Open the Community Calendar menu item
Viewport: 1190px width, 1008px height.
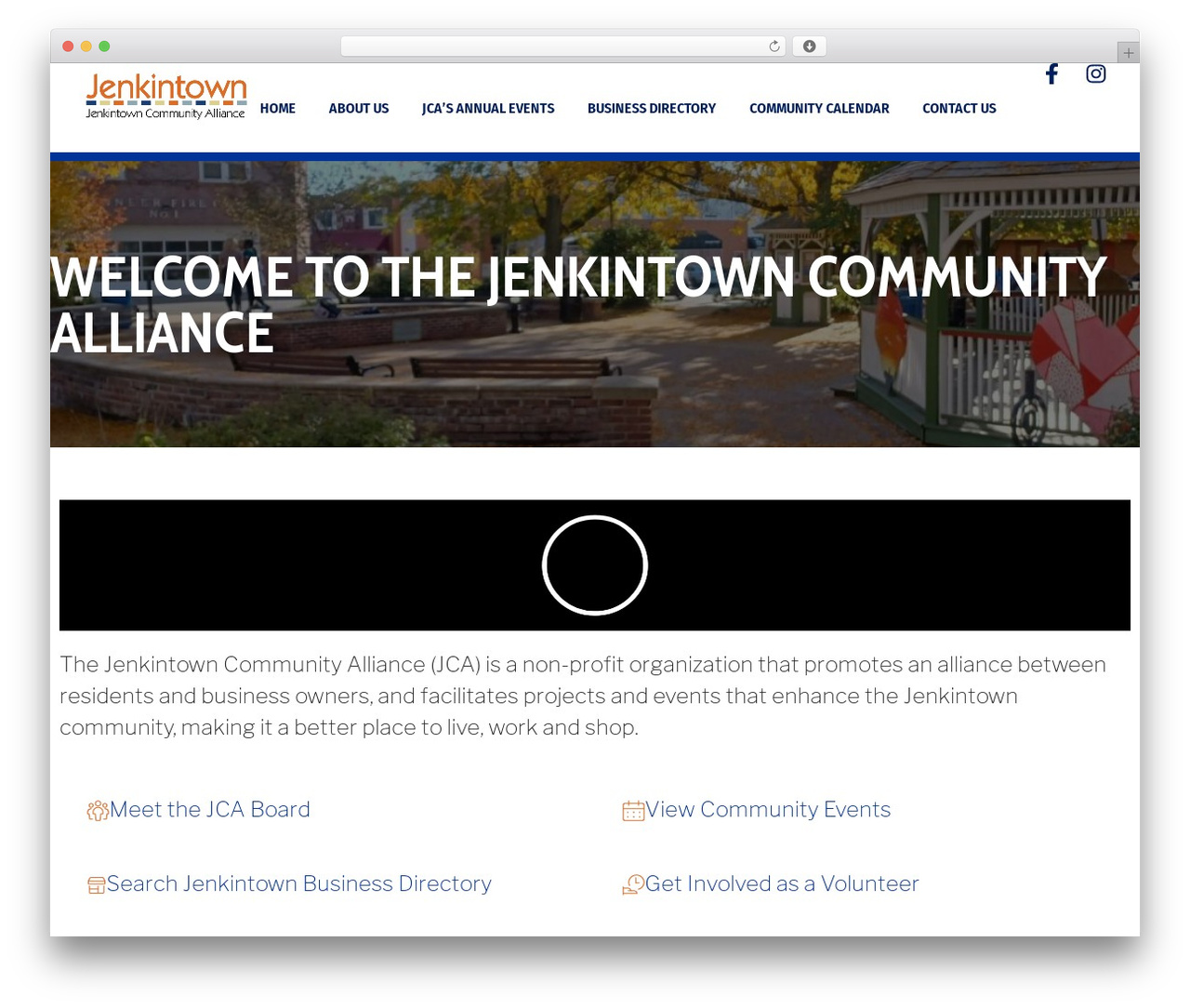click(x=819, y=109)
